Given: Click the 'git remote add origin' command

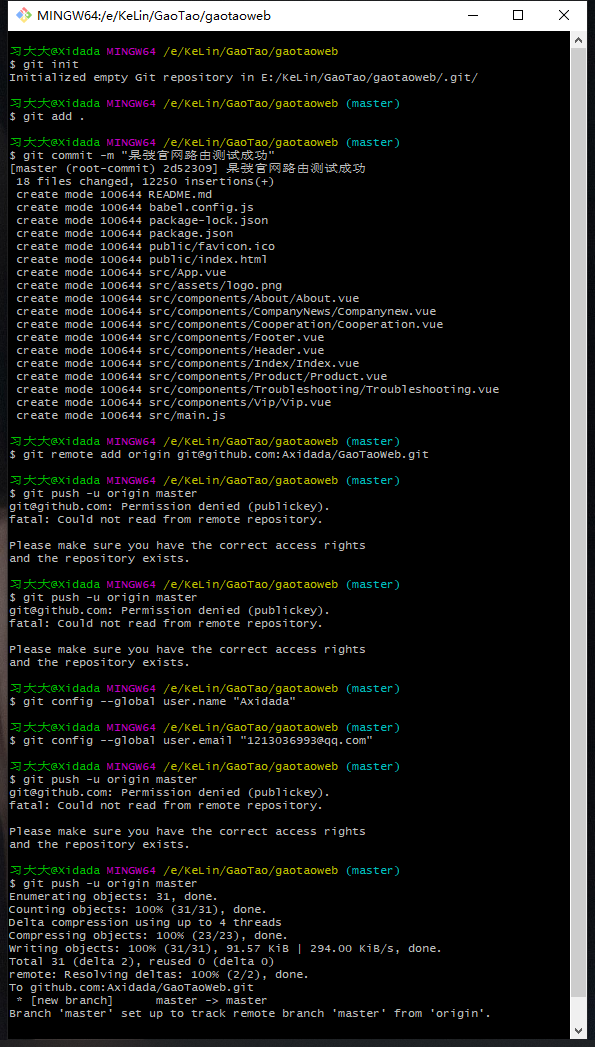Looking at the screenshot, I should (x=218, y=454).
